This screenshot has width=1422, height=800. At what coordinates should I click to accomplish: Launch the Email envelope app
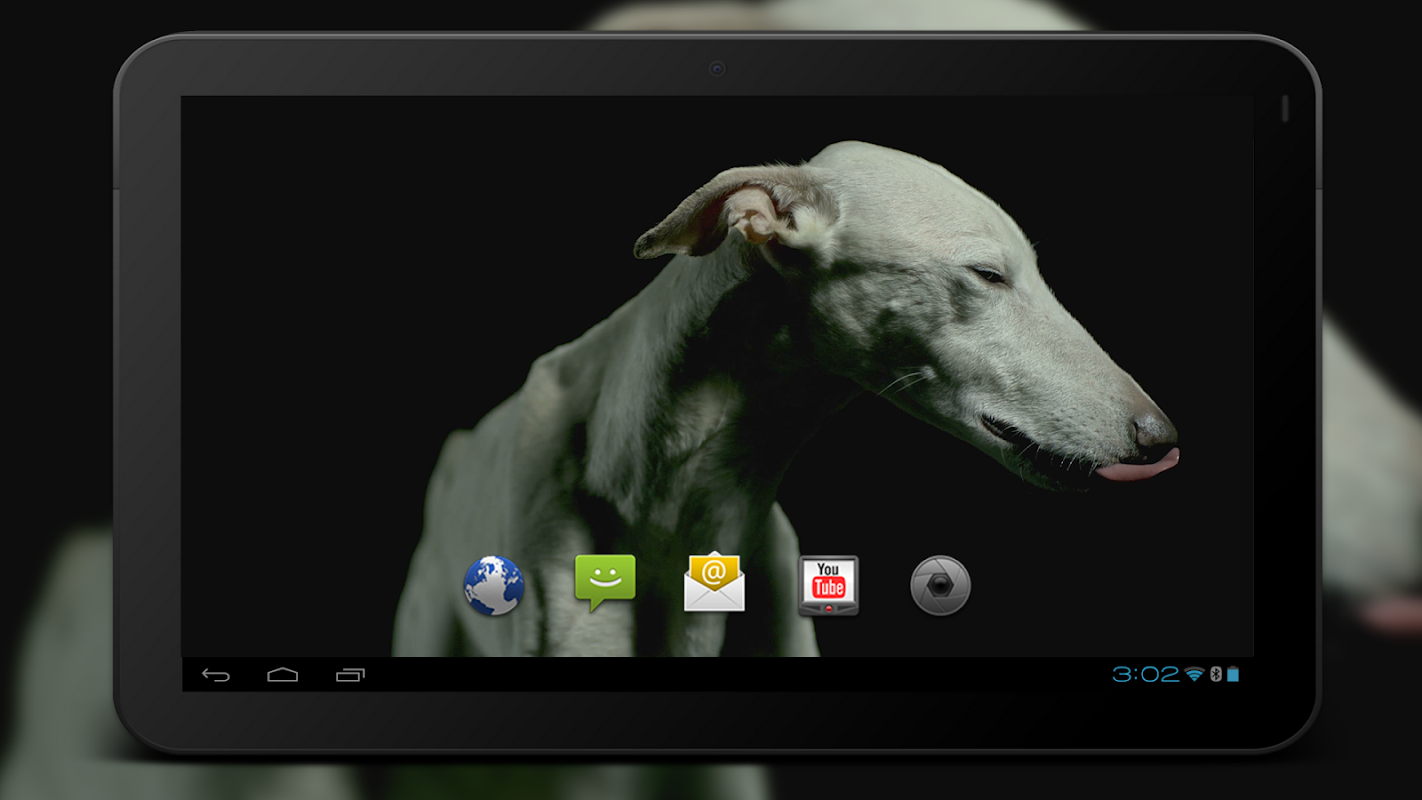714,582
